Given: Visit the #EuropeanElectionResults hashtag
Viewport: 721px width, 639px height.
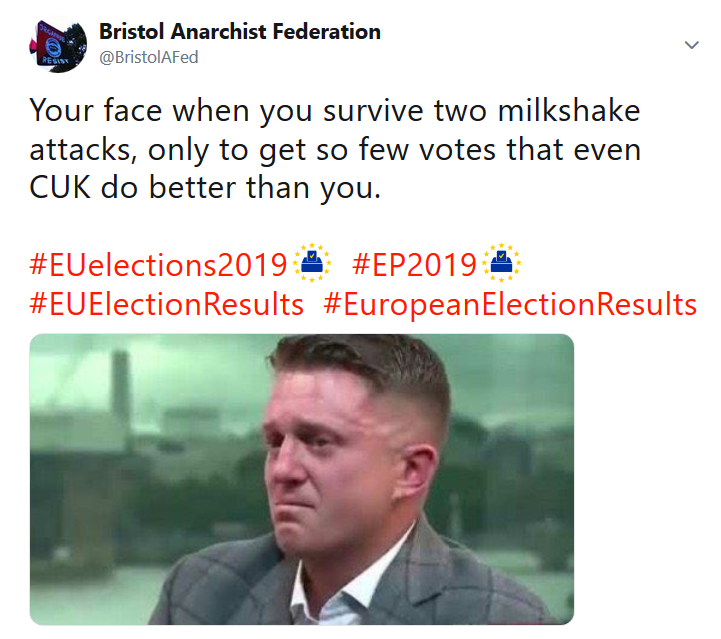Looking at the screenshot, I should (510, 305).
